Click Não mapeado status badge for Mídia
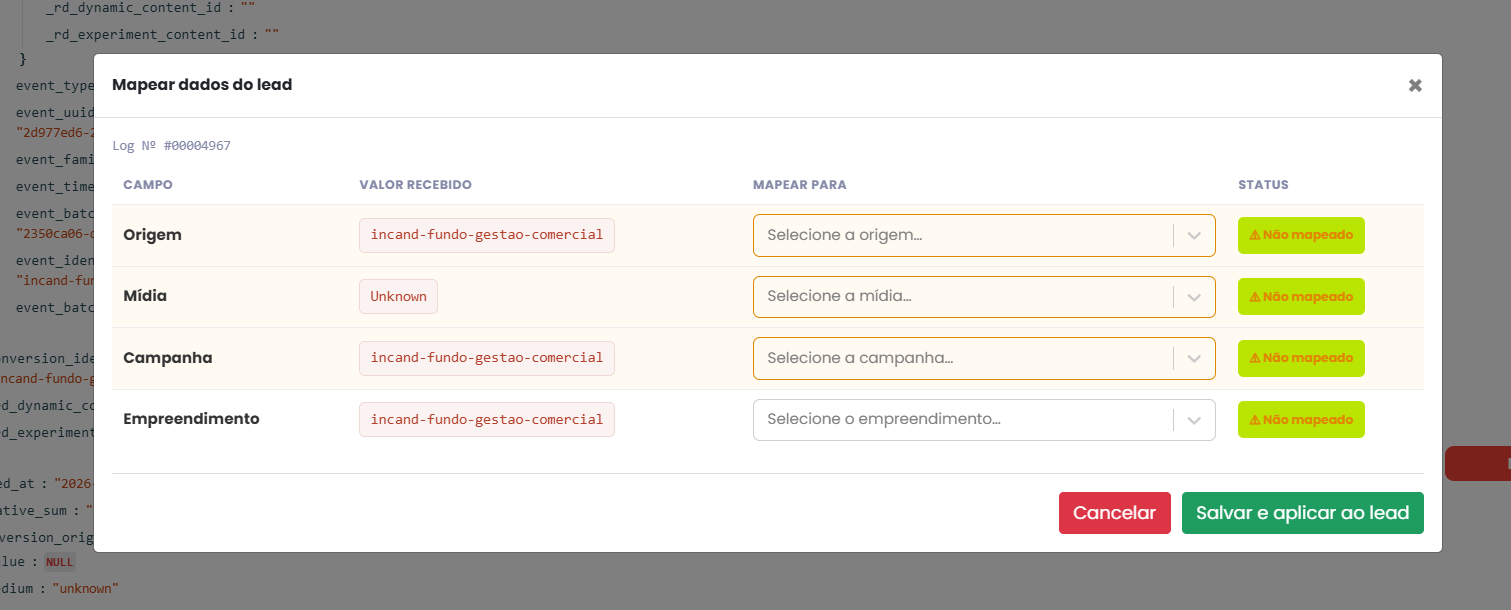The height and width of the screenshot is (610, 1511). [x=1301, y=297]
